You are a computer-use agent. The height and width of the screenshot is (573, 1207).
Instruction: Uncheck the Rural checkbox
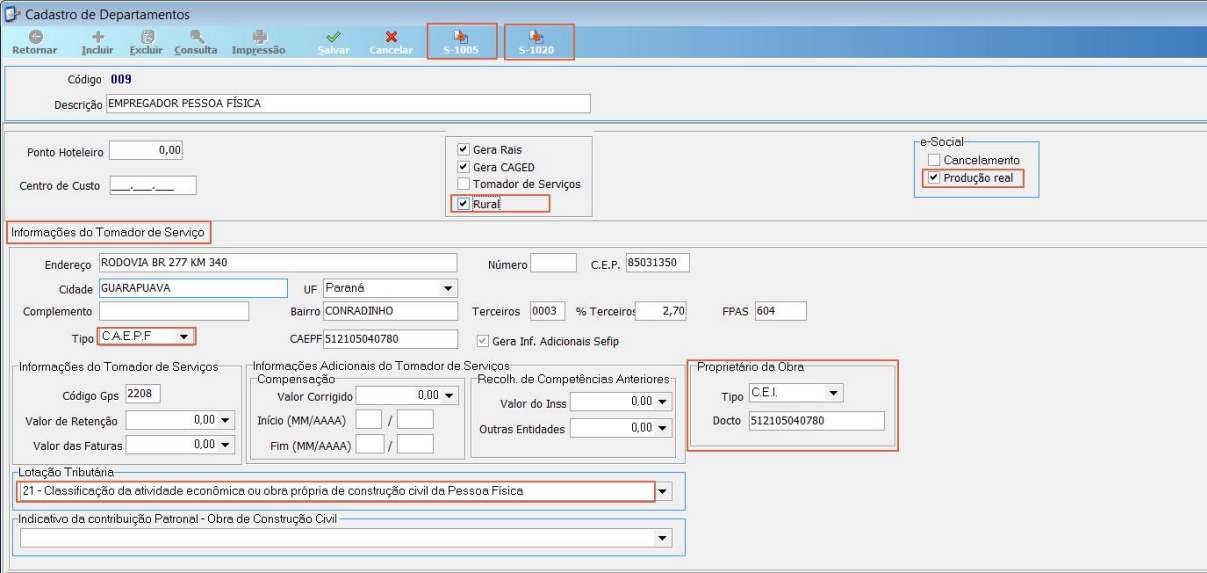click(x=463, y=203)
